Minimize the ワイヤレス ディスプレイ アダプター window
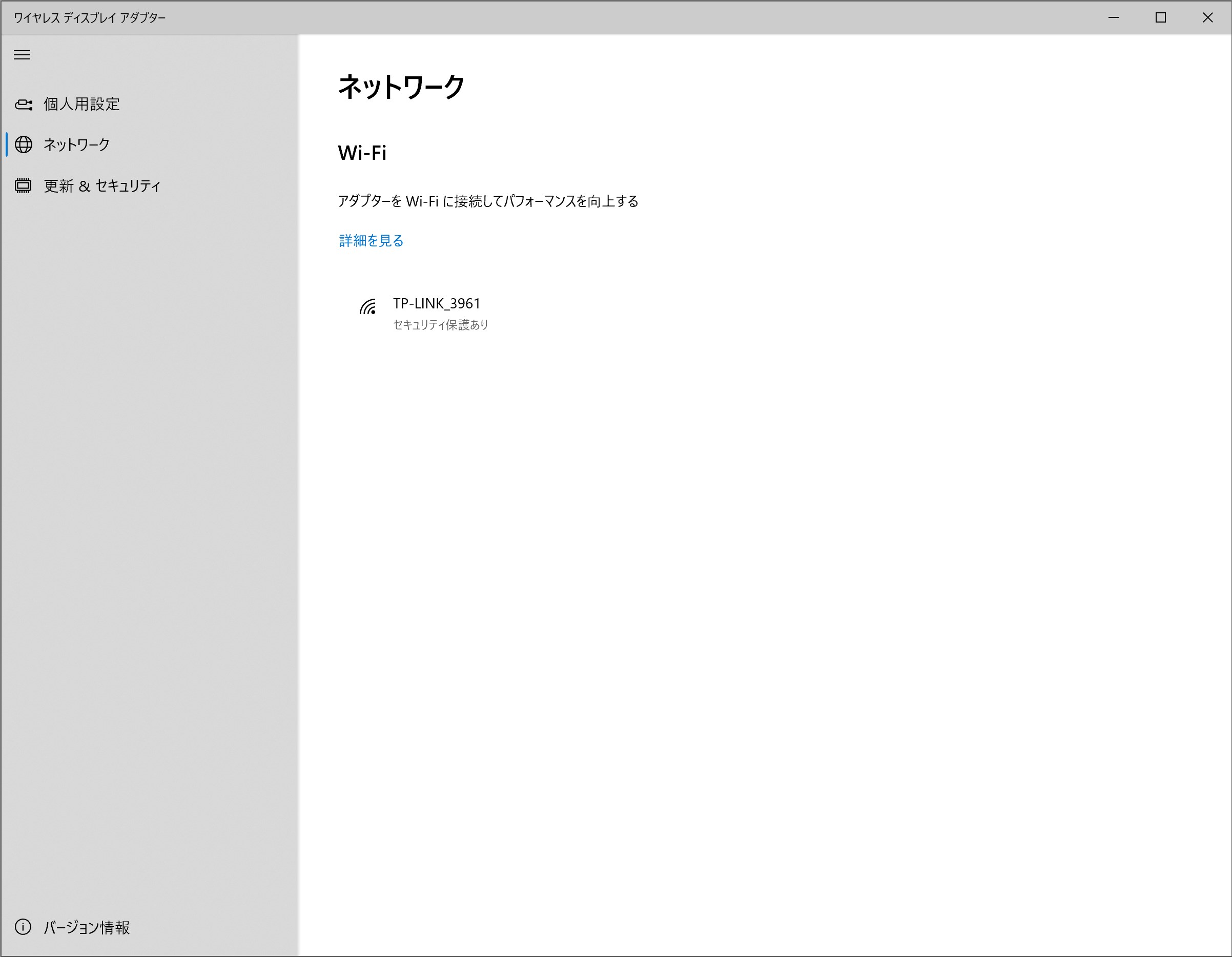1232x957 pixels. click(x=1113, y=17)
